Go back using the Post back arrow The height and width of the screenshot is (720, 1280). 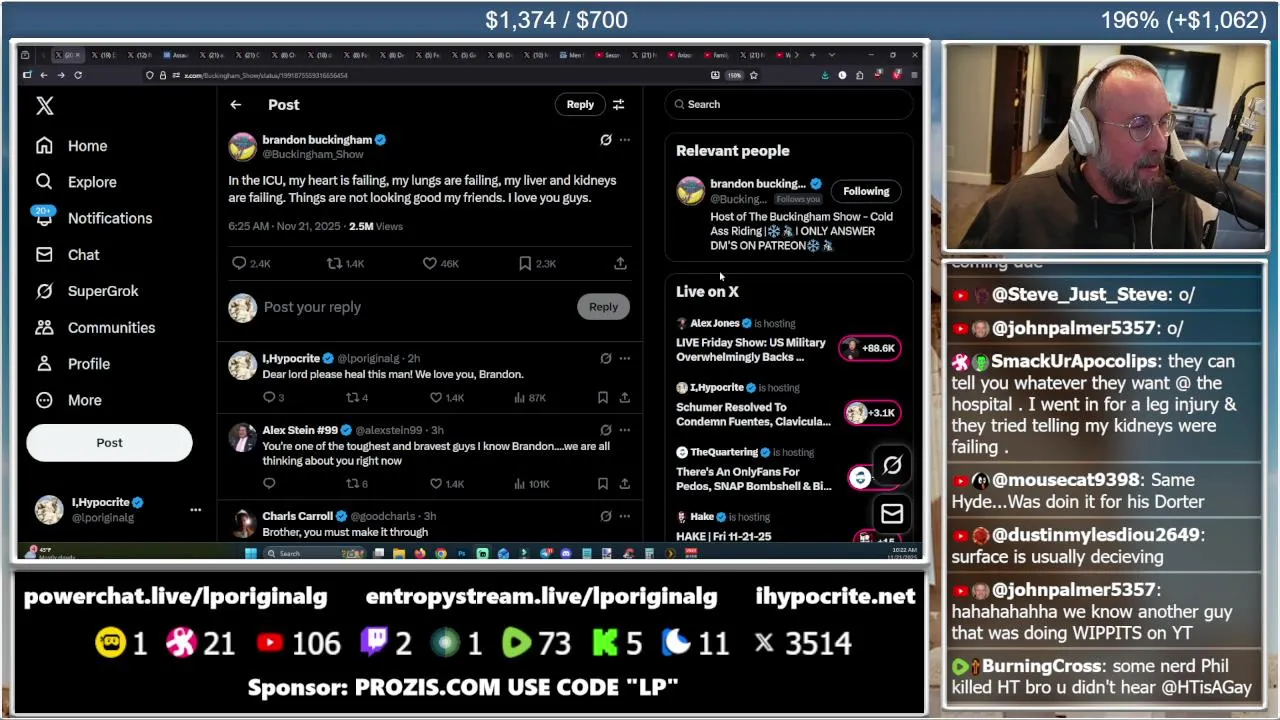coord(236,105)
